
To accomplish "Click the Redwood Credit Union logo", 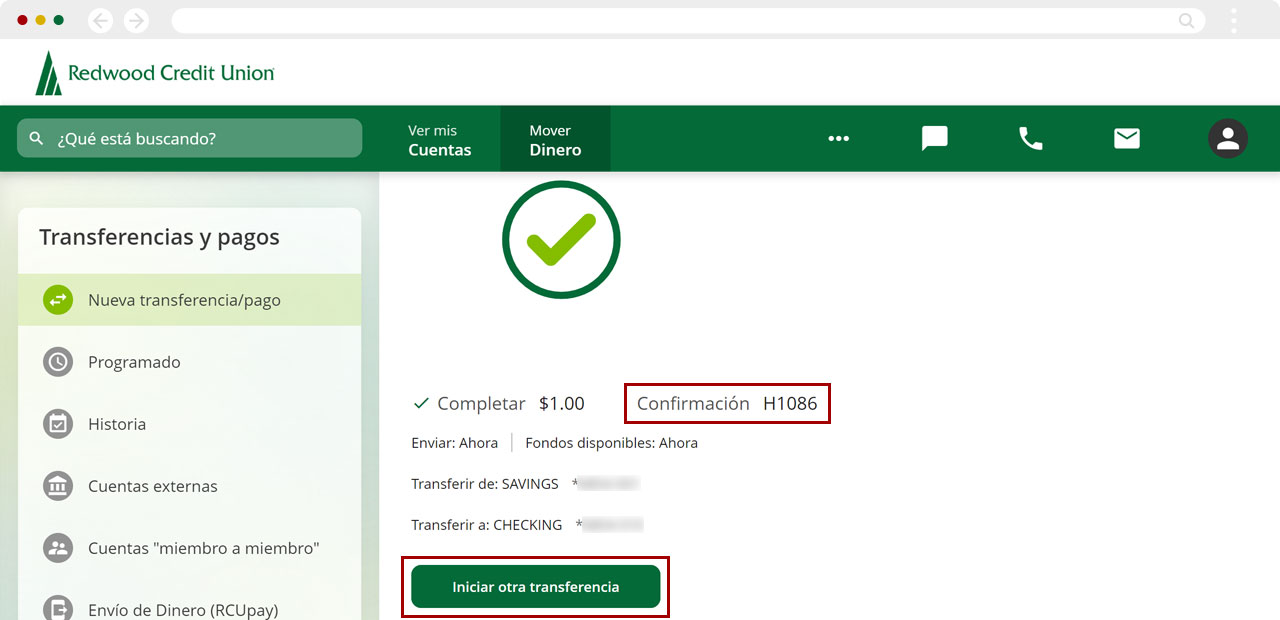I will tap(155, 73).
